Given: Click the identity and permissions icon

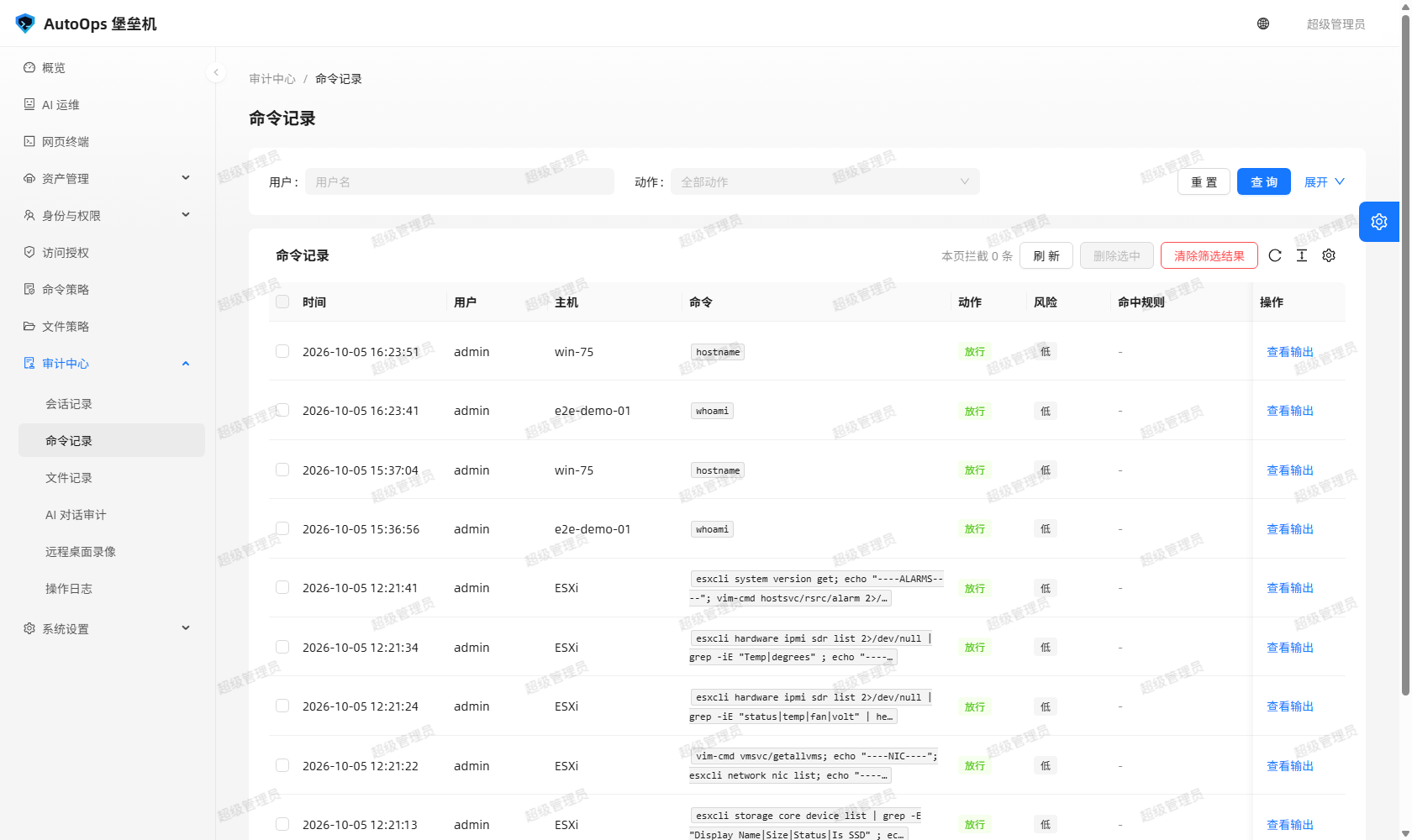Looking at the screenshot, I should [x=29, y=215].
